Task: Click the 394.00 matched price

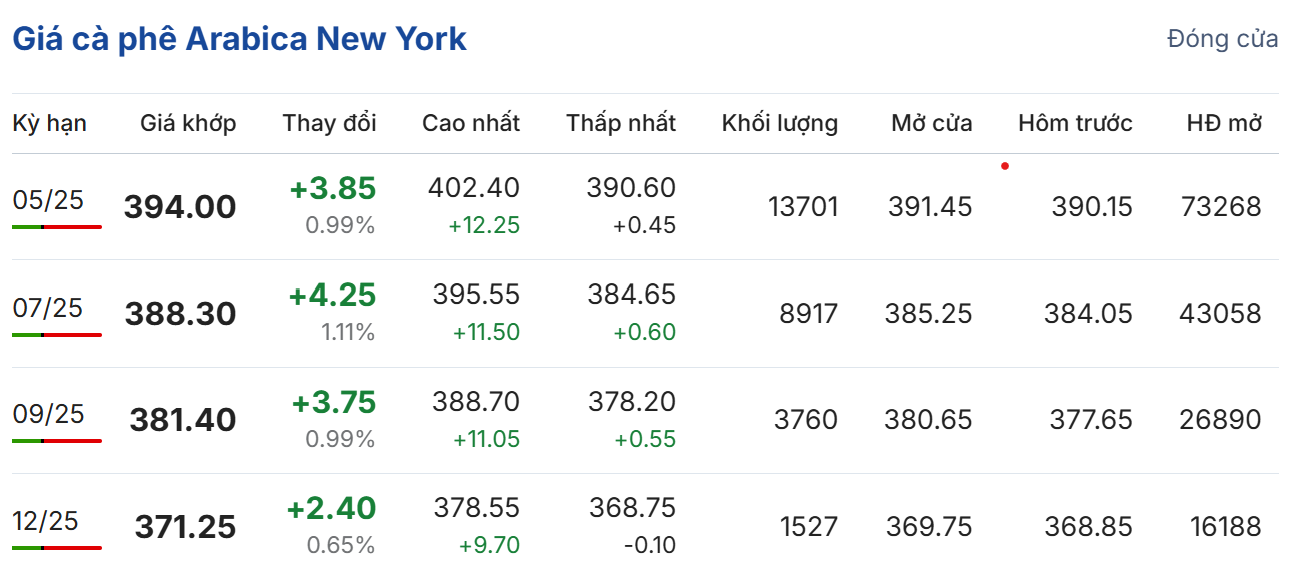Action: click(x=180, y=207)
